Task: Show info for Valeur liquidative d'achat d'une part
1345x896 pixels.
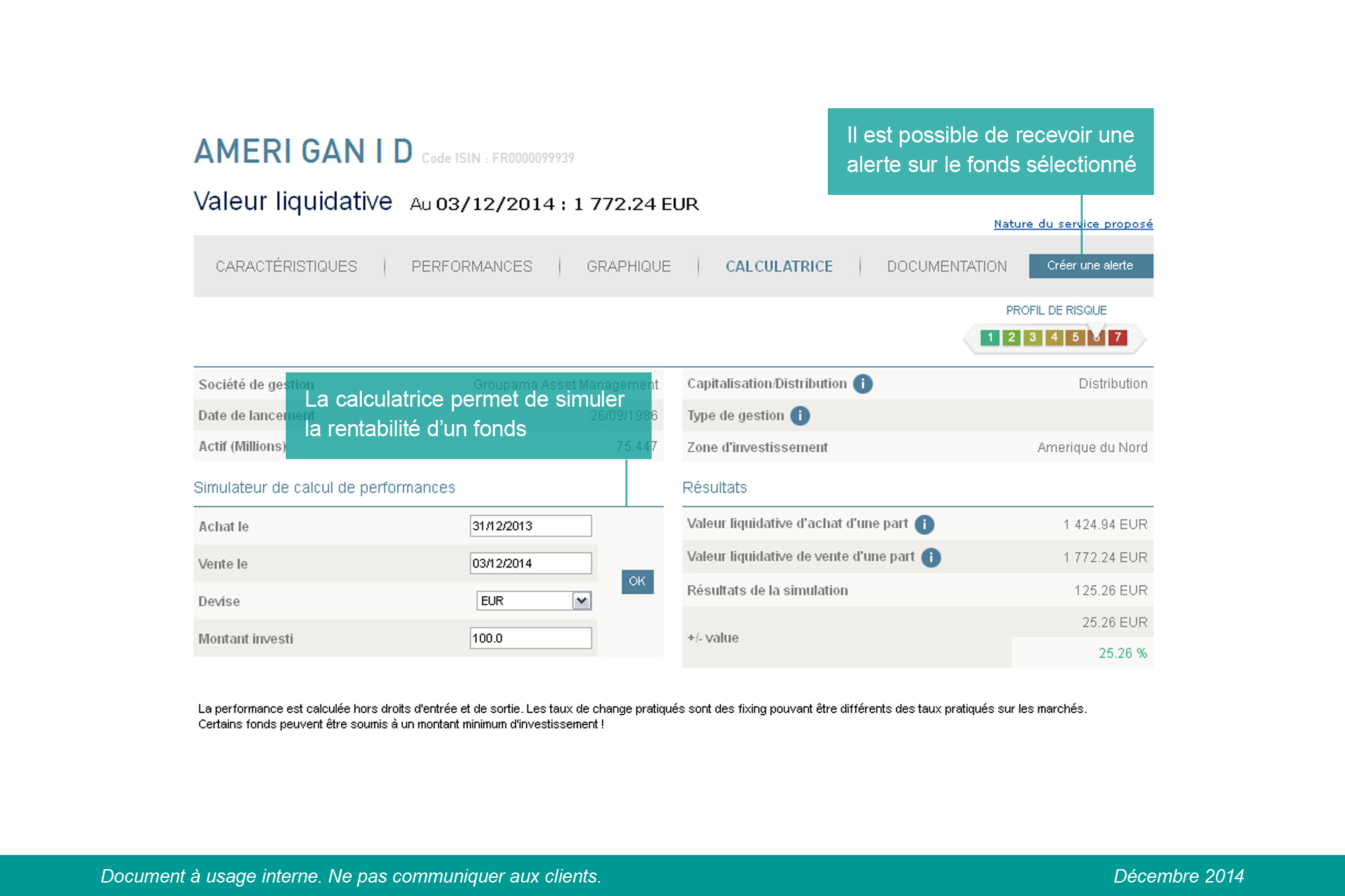Action: (924, 524)
